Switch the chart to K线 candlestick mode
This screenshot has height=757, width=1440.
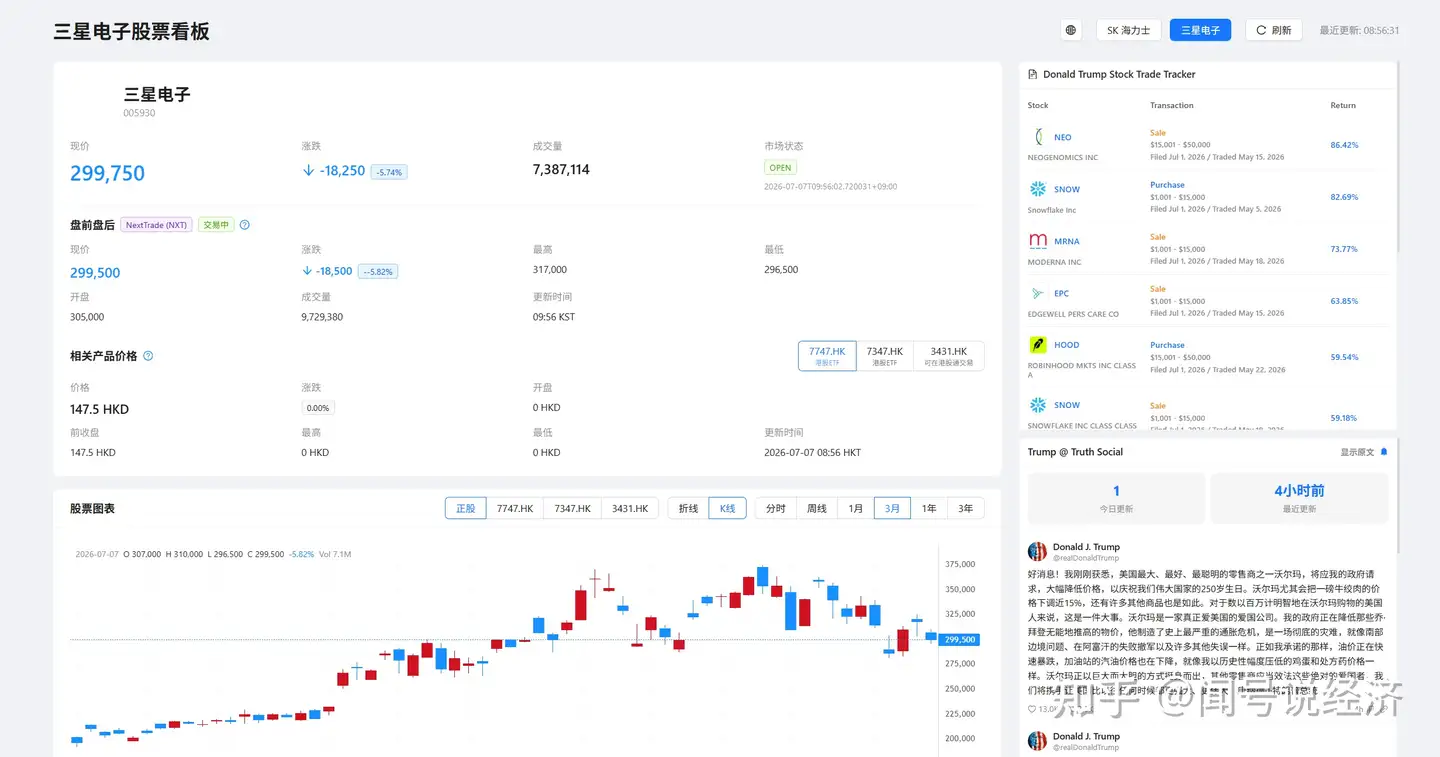tap(727, 508)
